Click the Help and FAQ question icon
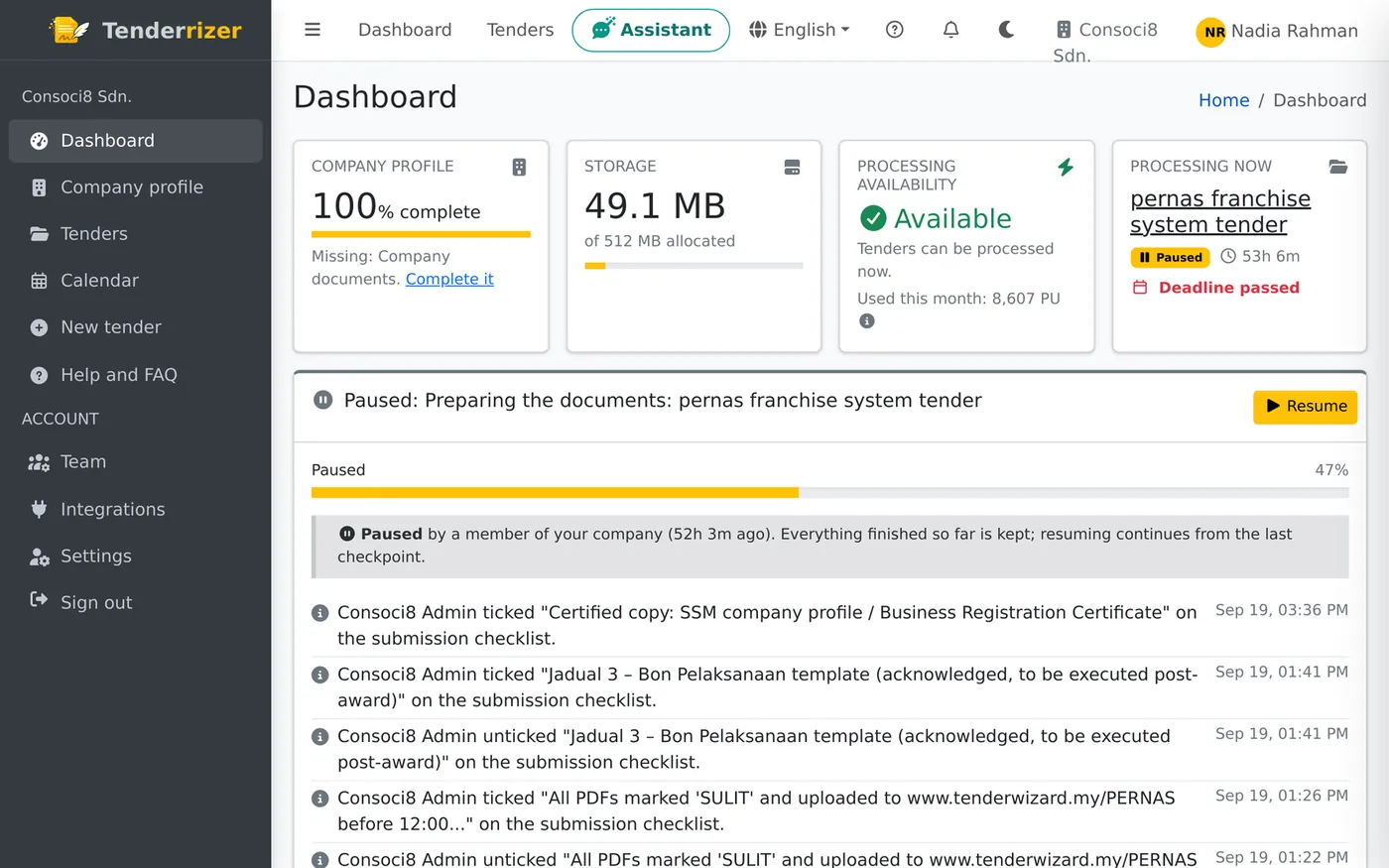This screenshot has width=1389, height=868. click(39, 375)
